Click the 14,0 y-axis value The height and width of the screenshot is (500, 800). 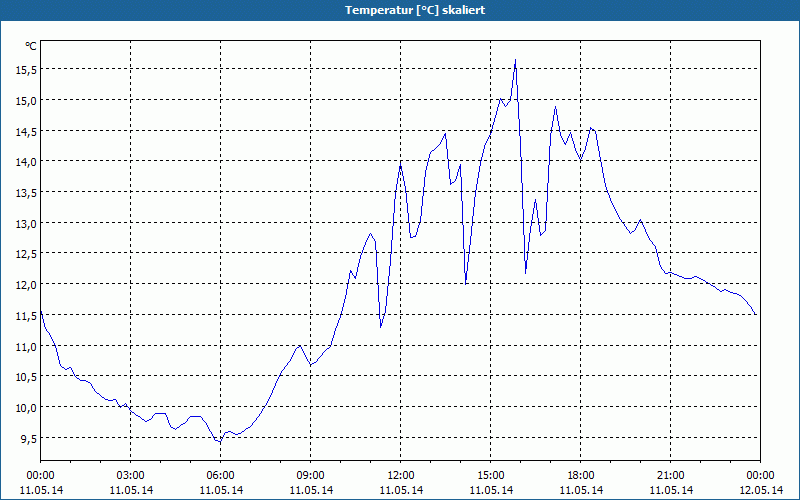click(26, 162)
